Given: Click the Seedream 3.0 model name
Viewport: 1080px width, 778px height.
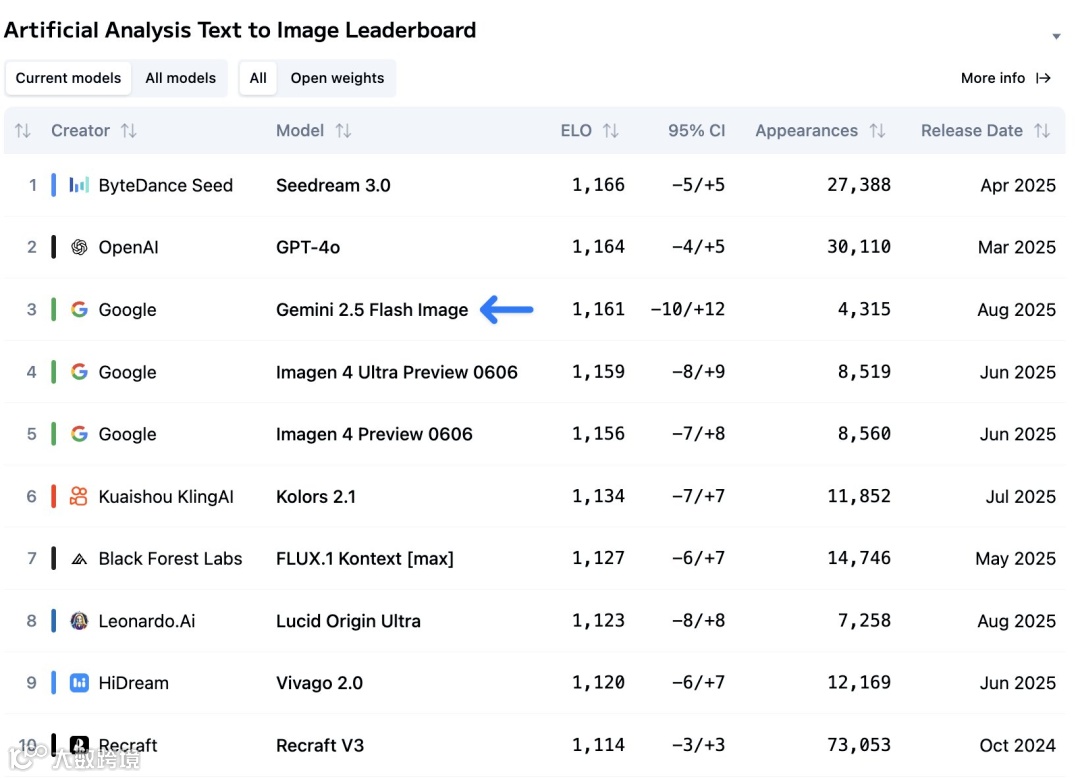Looking at the screenshot, I should tap(333, 185).
